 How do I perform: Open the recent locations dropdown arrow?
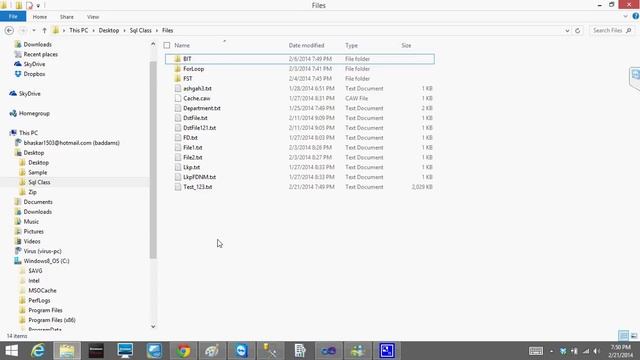click(x=34, y=31)
